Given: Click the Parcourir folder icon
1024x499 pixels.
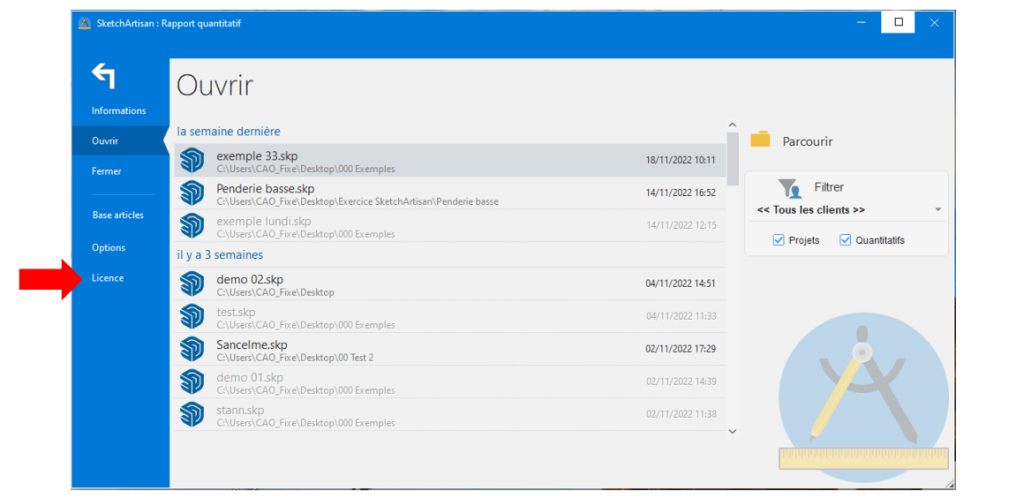Looking at the screenshot, I should (x=760, y=139).
